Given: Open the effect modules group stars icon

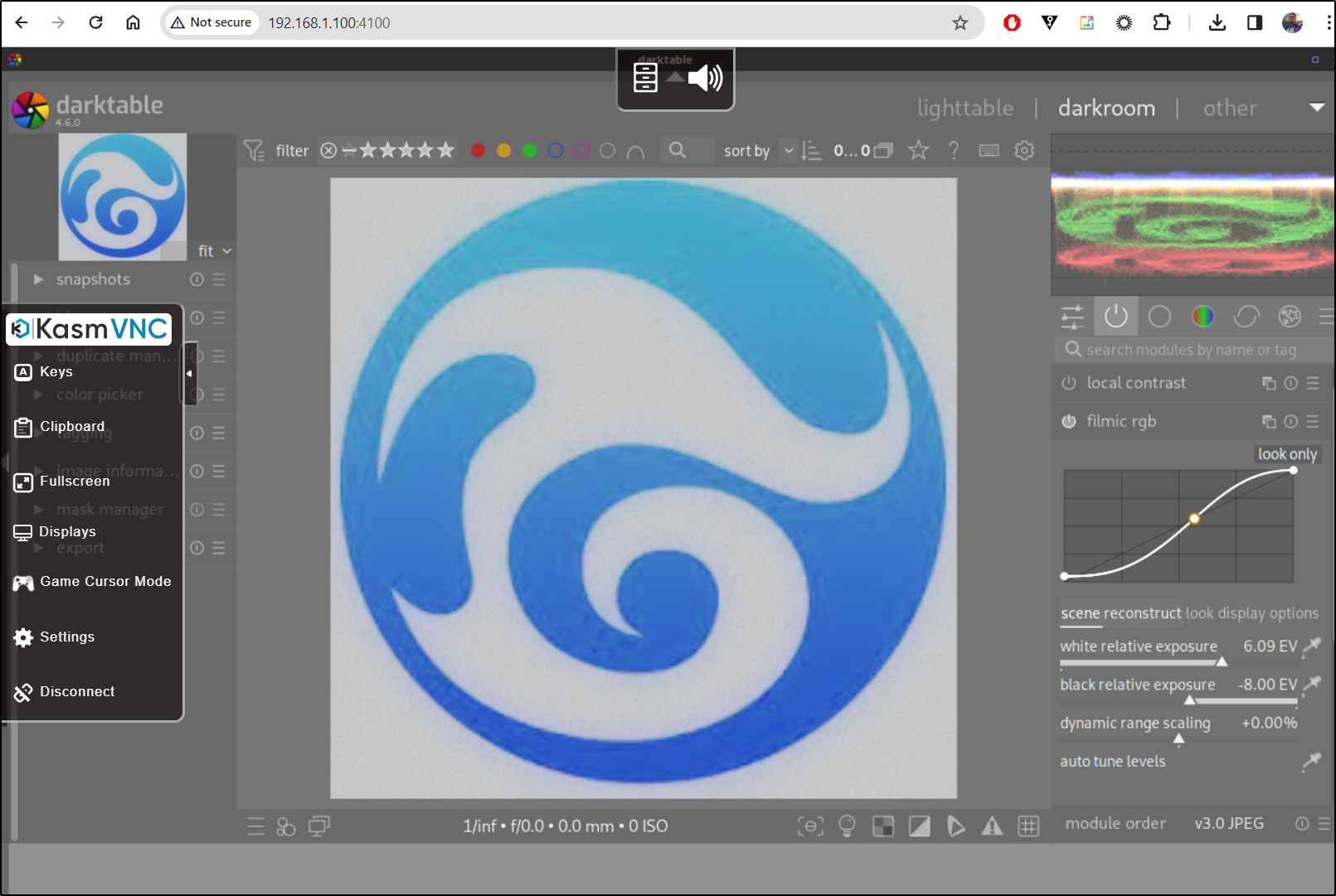Looking at the screenshot, I should tap(1290, 317).
